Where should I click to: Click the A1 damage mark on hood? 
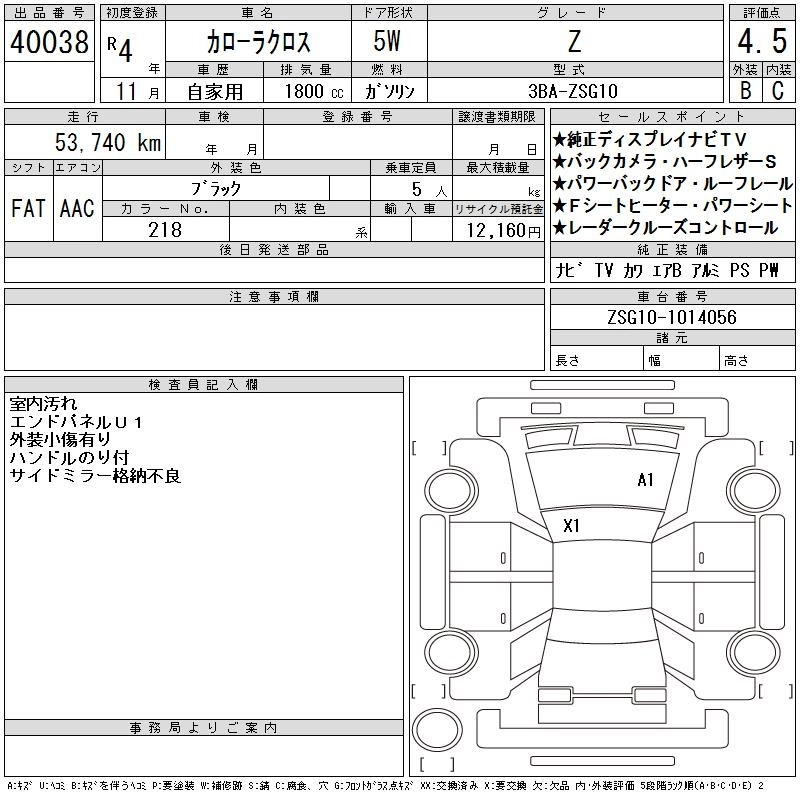[x=645, y=480]
